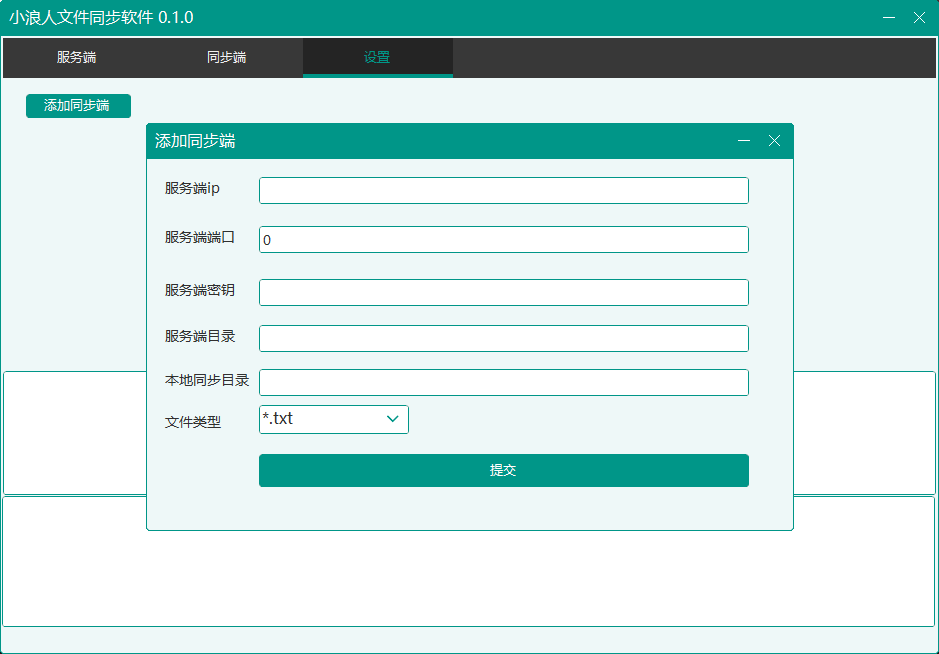Click into the 服务端端口 field showing 0
The image size is (939, 654).
[x=503, y=240]
